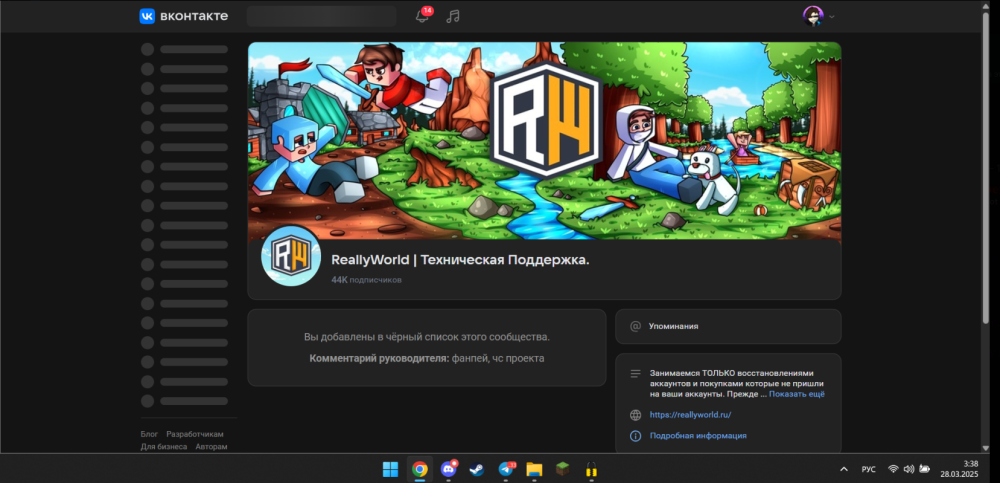This screenshot has width=1000, height=483.
Task: Open the ReallyWorld cover banner image
Action: tap(544, 140)
